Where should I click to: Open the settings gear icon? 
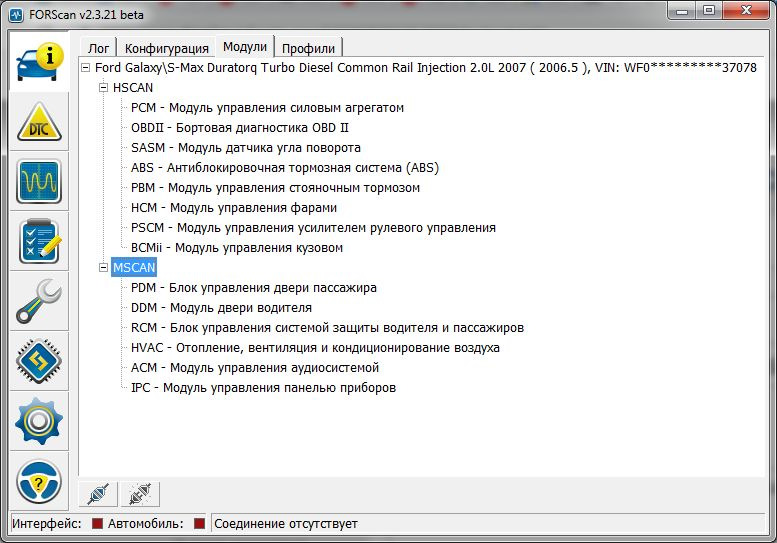[39, 421]
